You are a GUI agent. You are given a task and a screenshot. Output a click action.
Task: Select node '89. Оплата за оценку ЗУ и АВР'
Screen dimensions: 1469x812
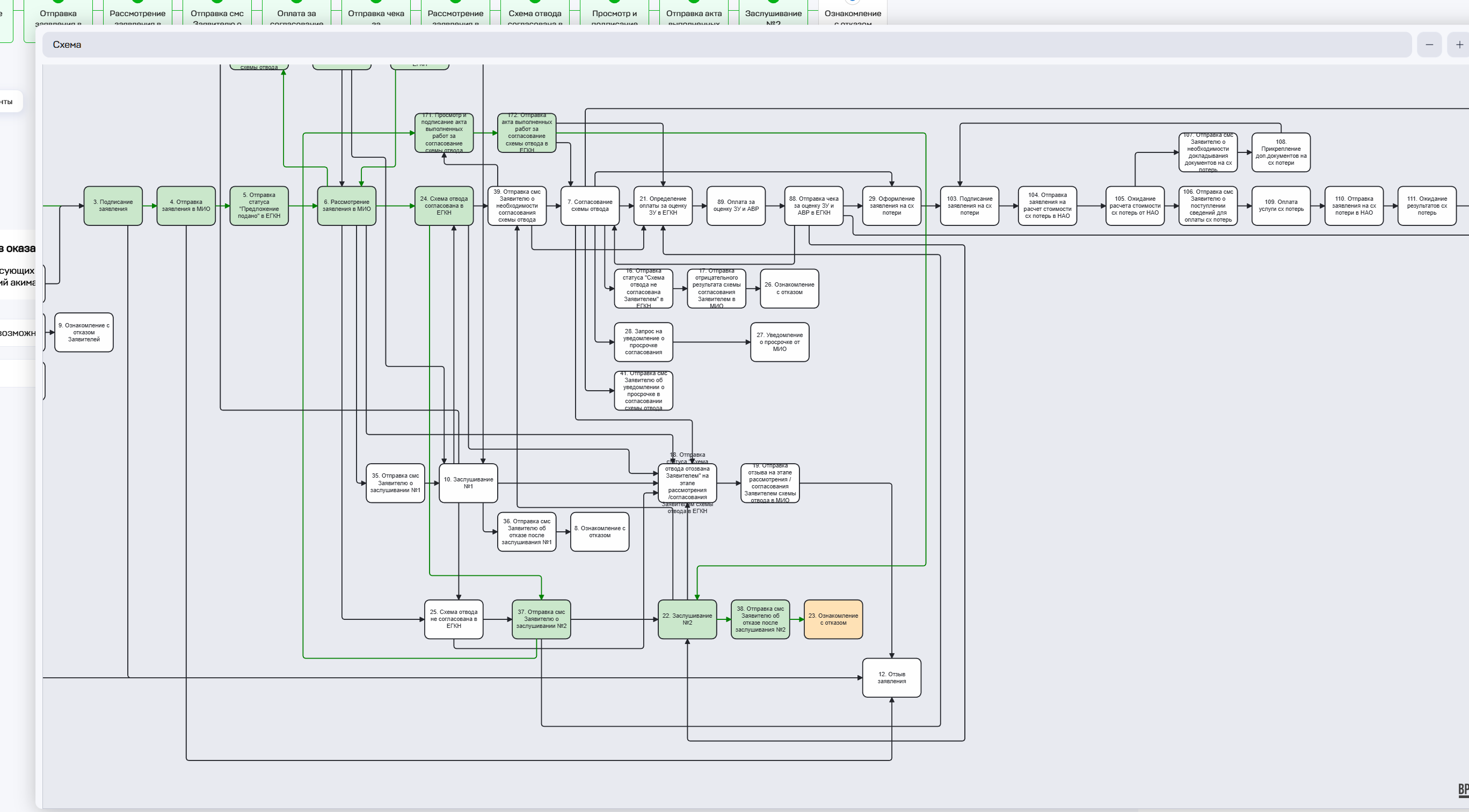(736, 206)
